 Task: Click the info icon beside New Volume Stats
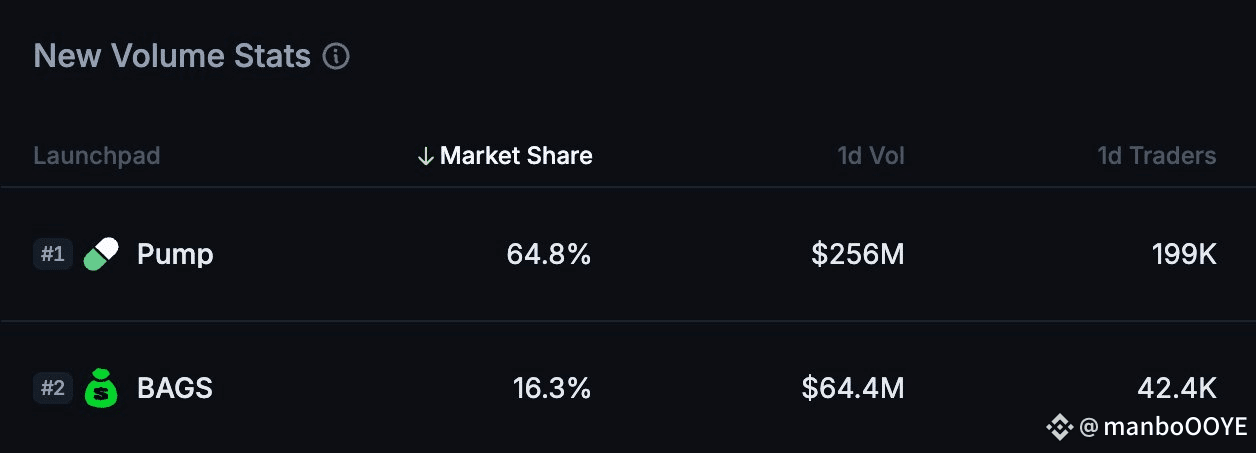point(336,57)
